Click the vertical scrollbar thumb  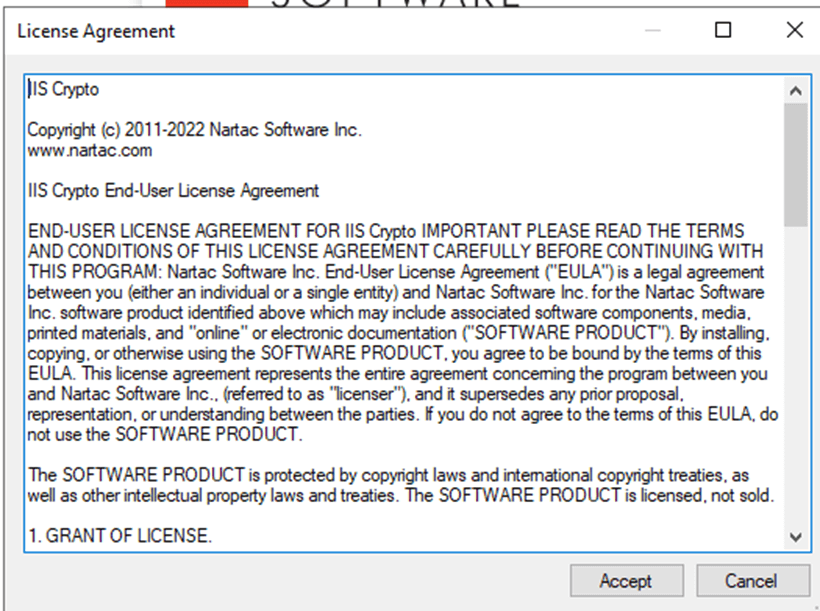(x=795, y=165)
